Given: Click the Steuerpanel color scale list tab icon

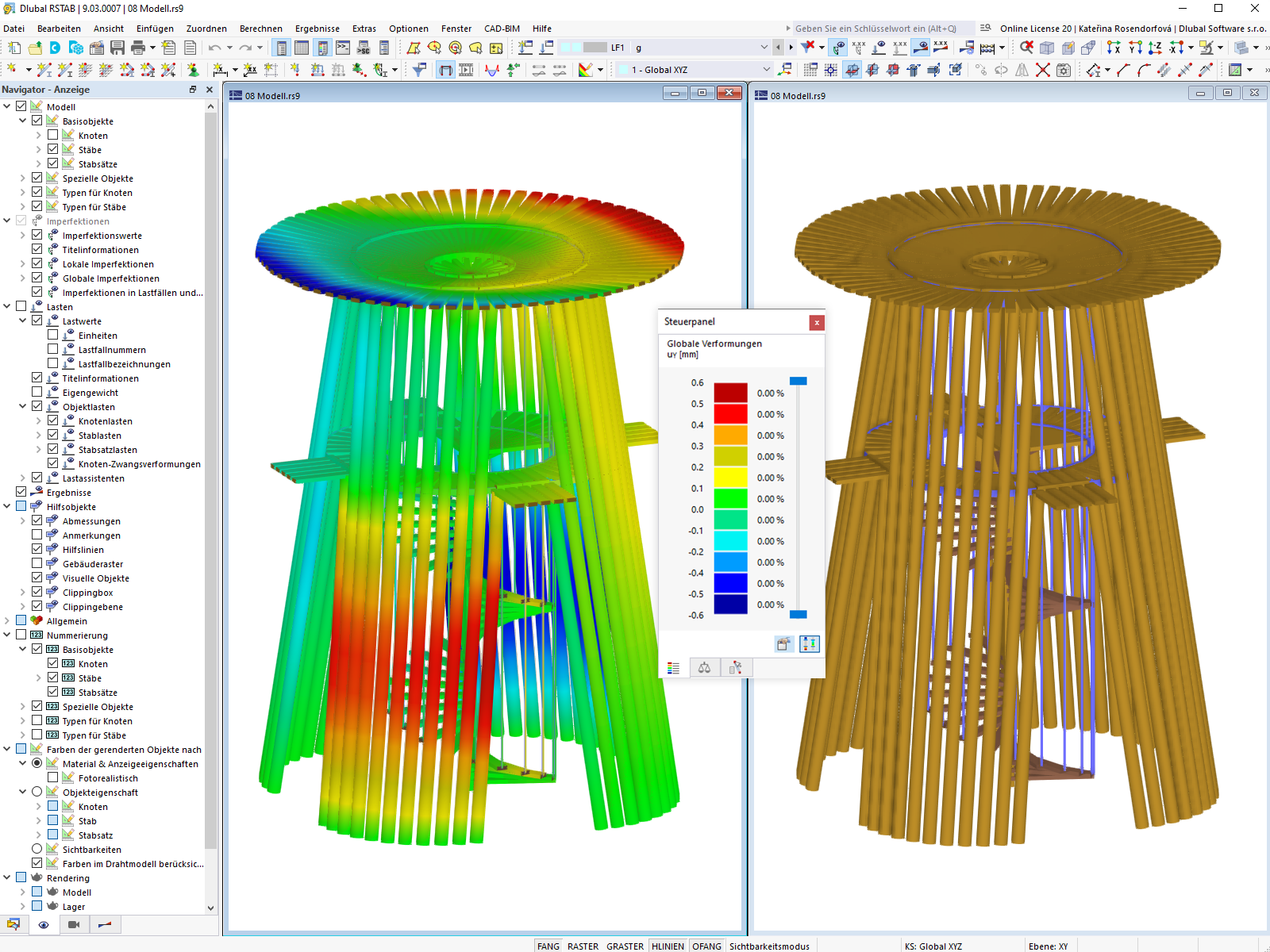Looking at the screenshot, I should (674, 668).
